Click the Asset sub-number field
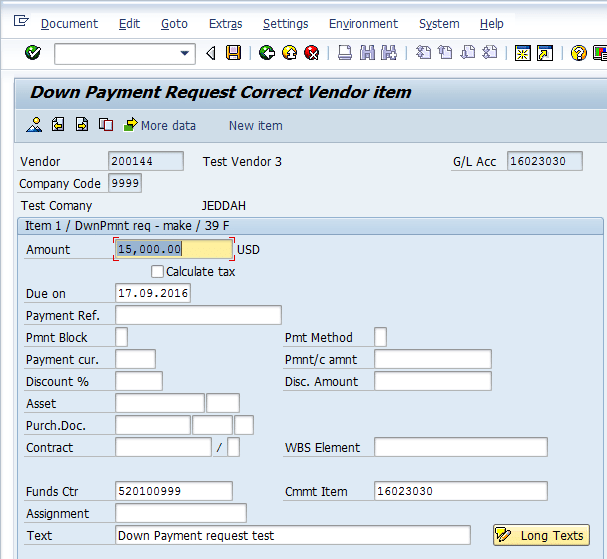Image resolution: width=607 pixels, height=559 pixels. 223,403
